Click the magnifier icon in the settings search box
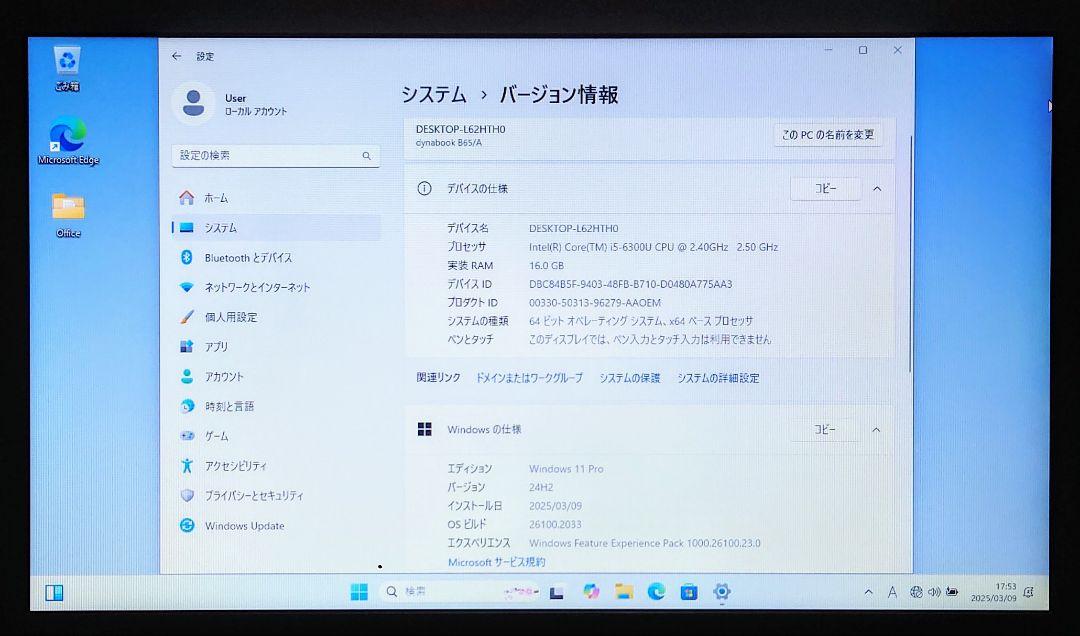This screenshot has height=636, width=1080. pyautogui.click(x=366, y=156)
